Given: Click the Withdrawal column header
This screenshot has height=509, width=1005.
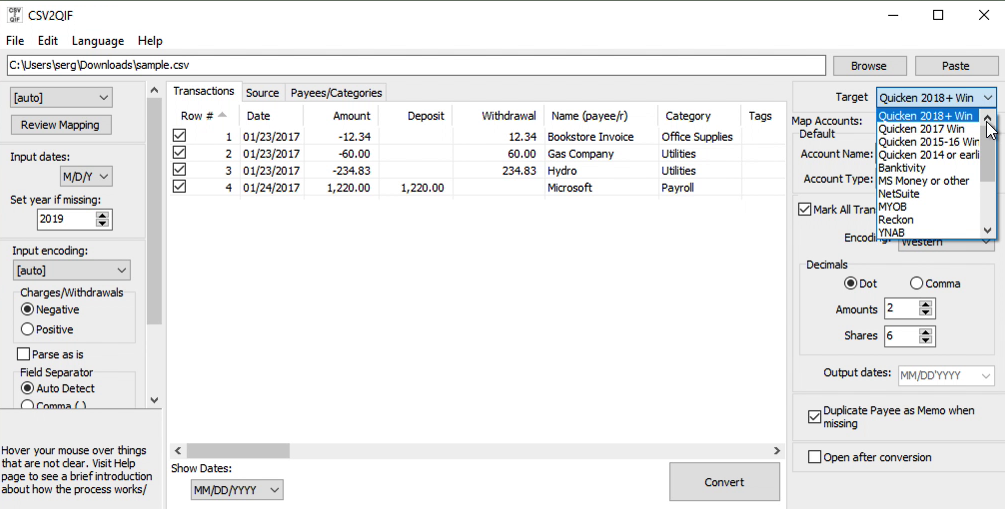Looking at the screenshot, I should click(x=498, y=115).
